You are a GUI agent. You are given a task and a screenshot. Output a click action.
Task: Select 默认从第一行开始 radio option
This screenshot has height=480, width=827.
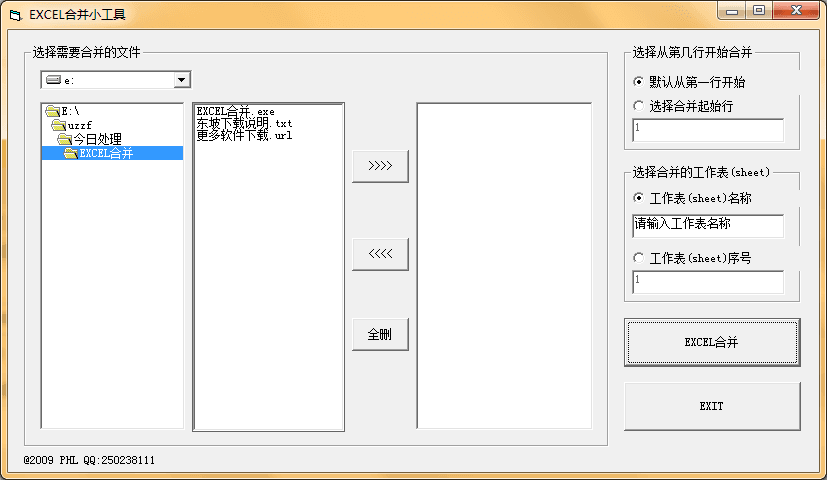pyautogui.click(x=689, y=82)
